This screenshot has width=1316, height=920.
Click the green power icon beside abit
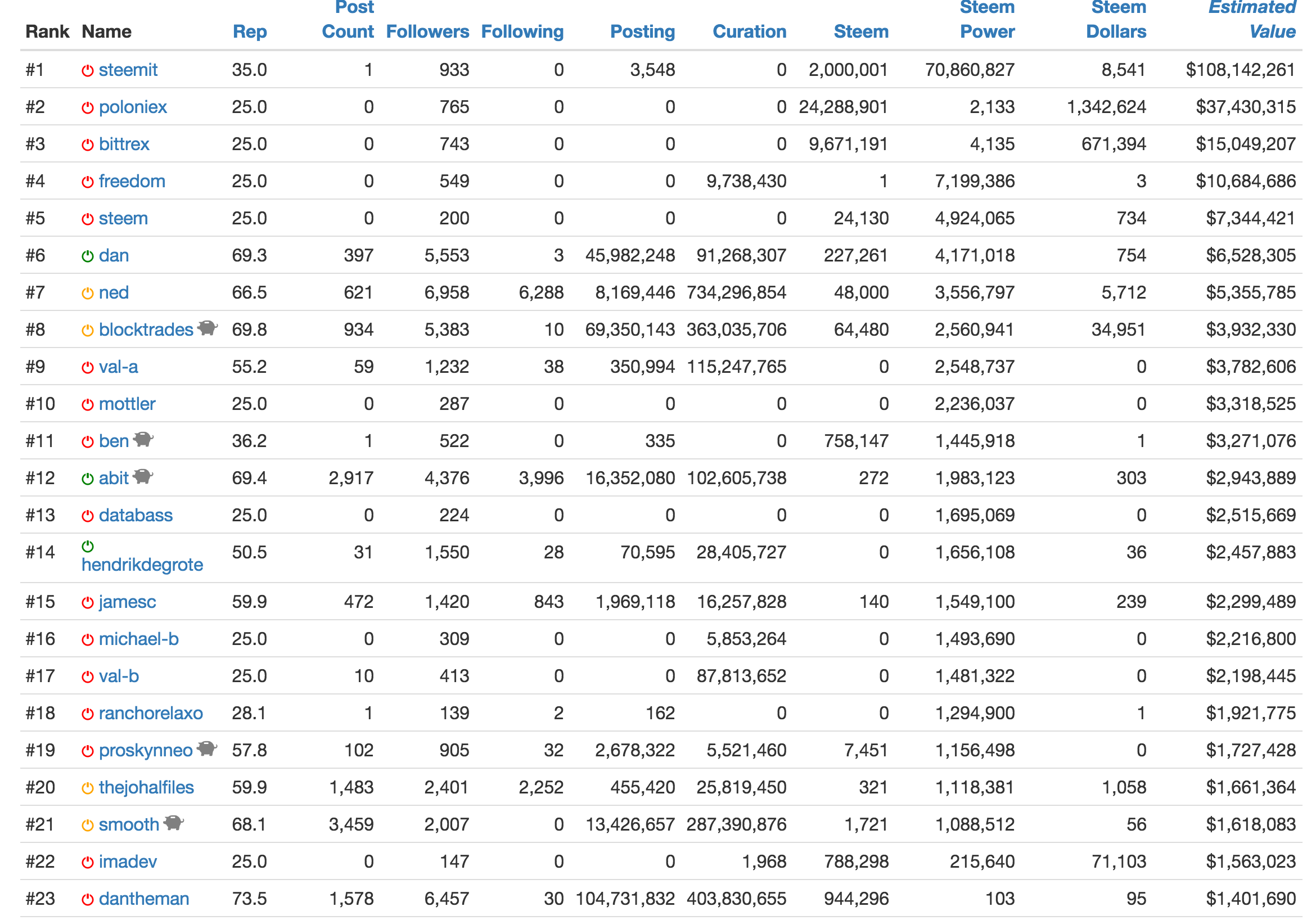[87, 479]
